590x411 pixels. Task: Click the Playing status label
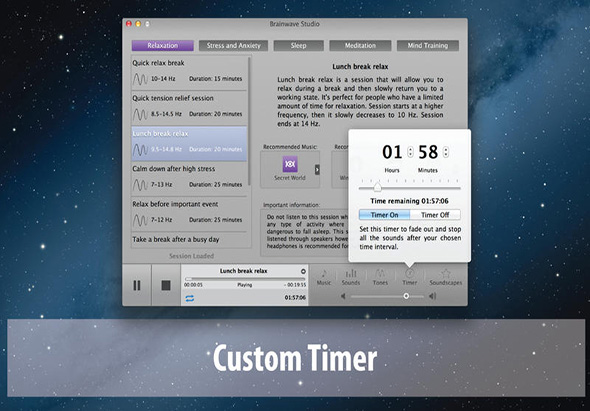(x=245, y=285)
